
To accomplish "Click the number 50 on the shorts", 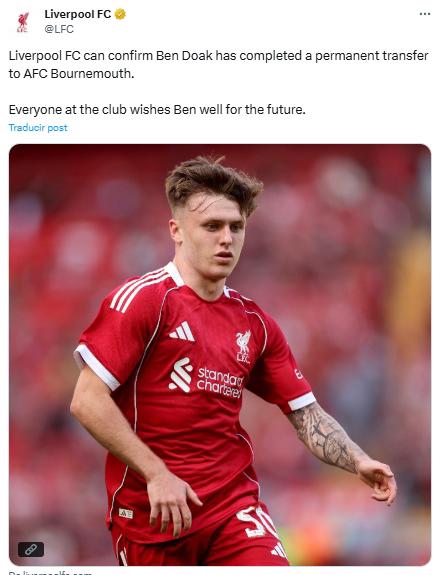I will click(x=256, y=522).
